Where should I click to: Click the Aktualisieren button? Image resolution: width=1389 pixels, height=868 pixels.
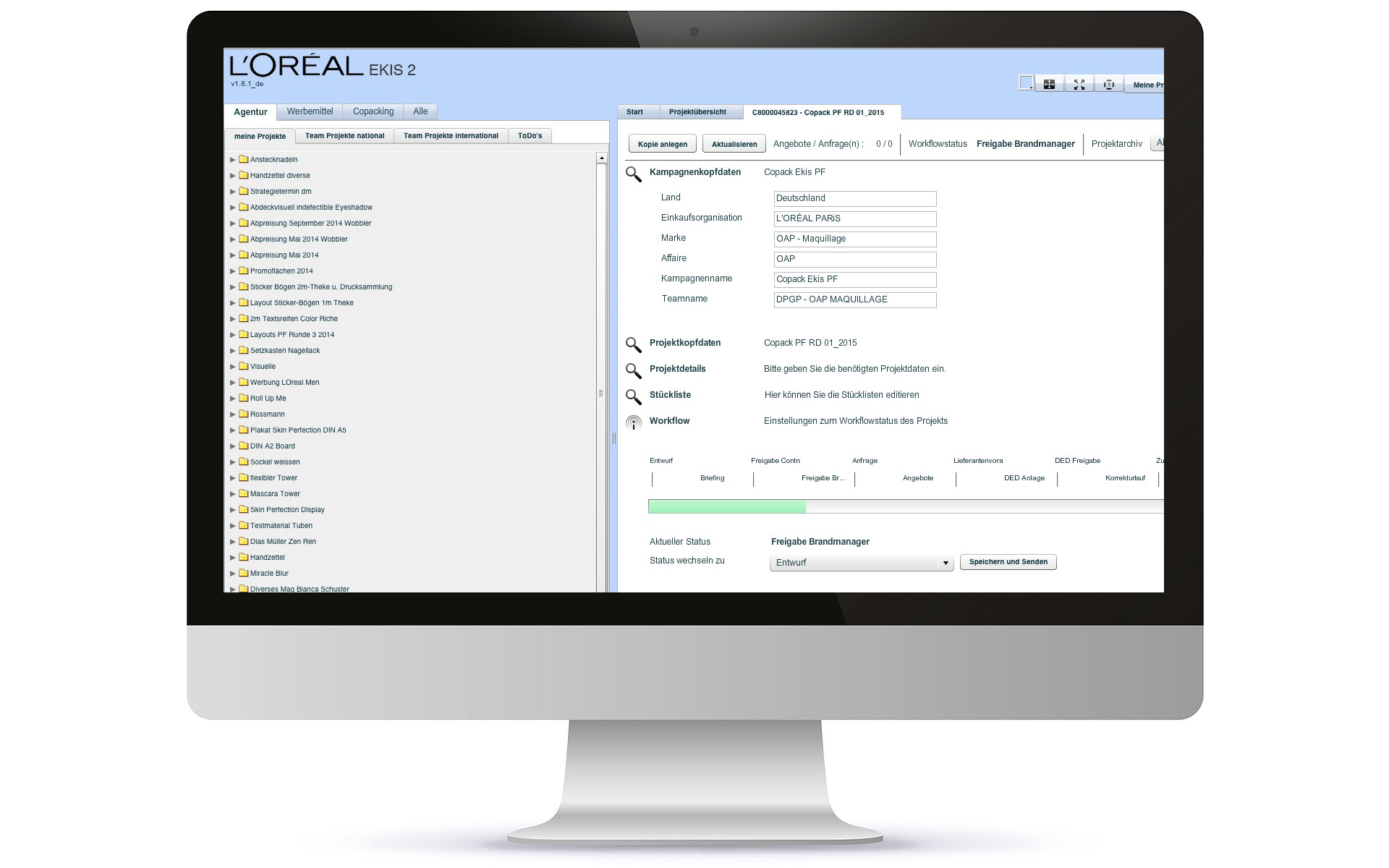click(x=734, y=144)
